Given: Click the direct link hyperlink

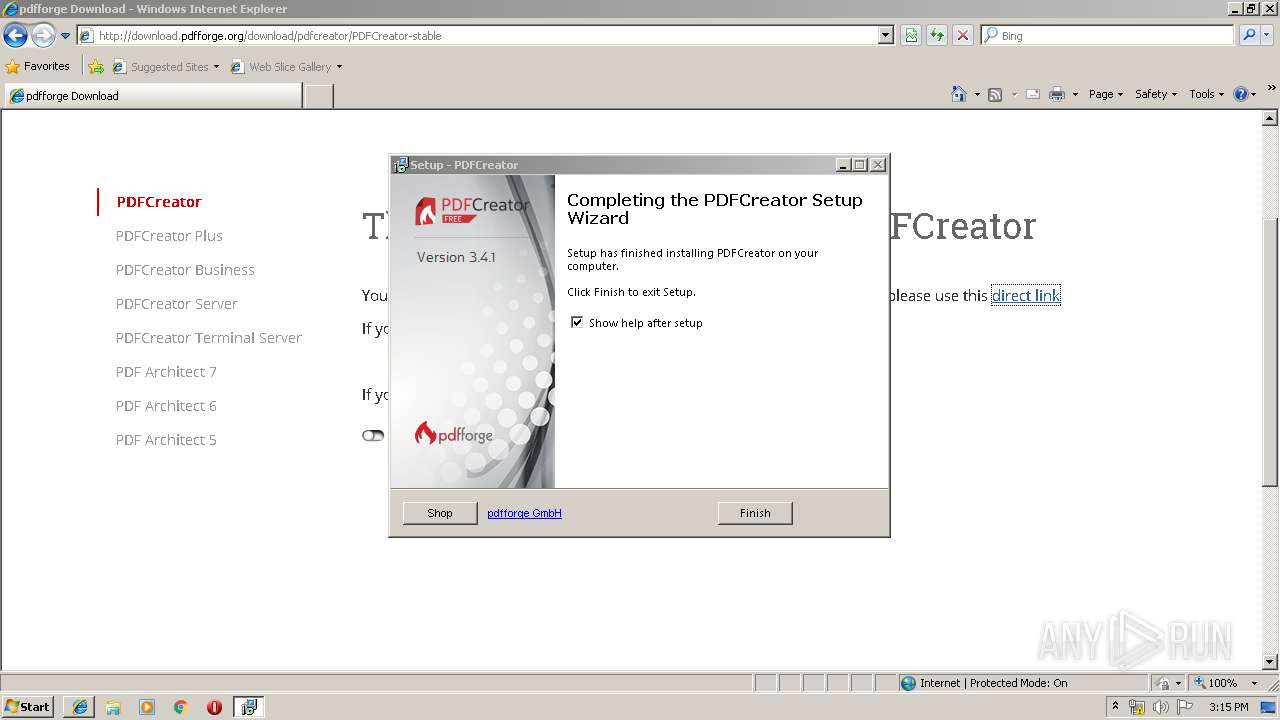Looking at the screenshot, I should tap(1025, 295).
